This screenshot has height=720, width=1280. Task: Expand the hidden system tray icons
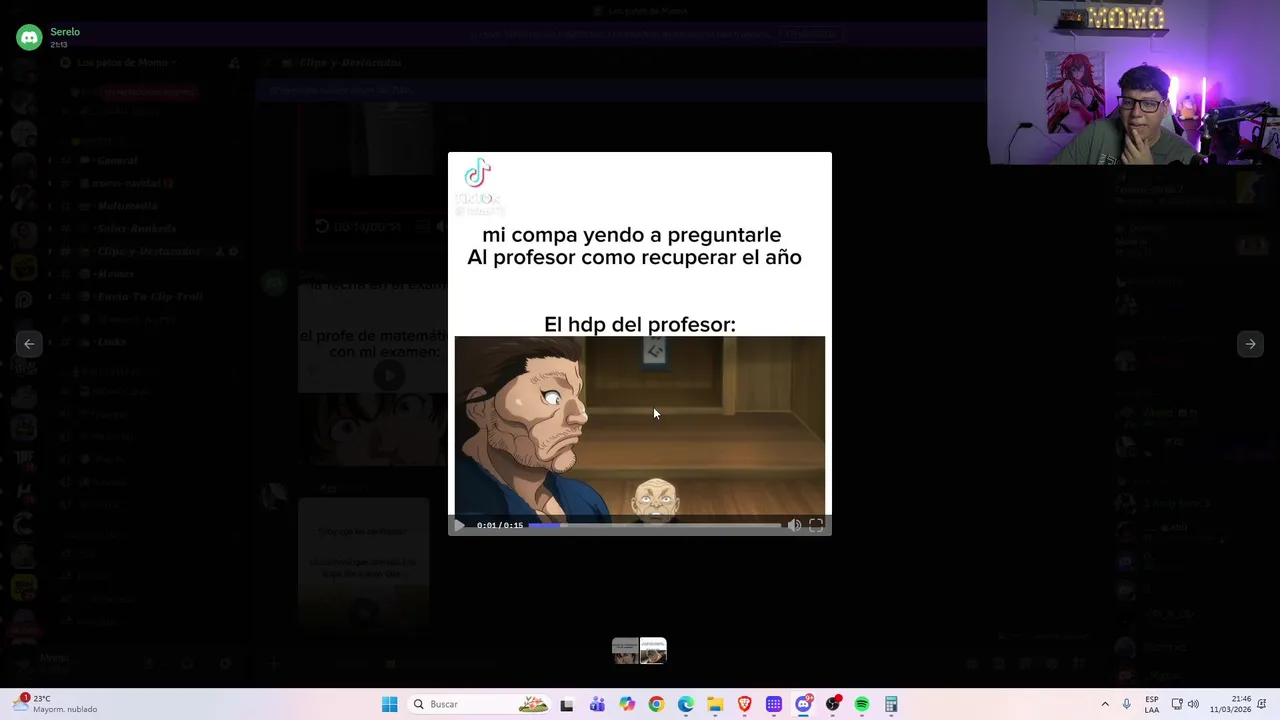pos(1105,704)
